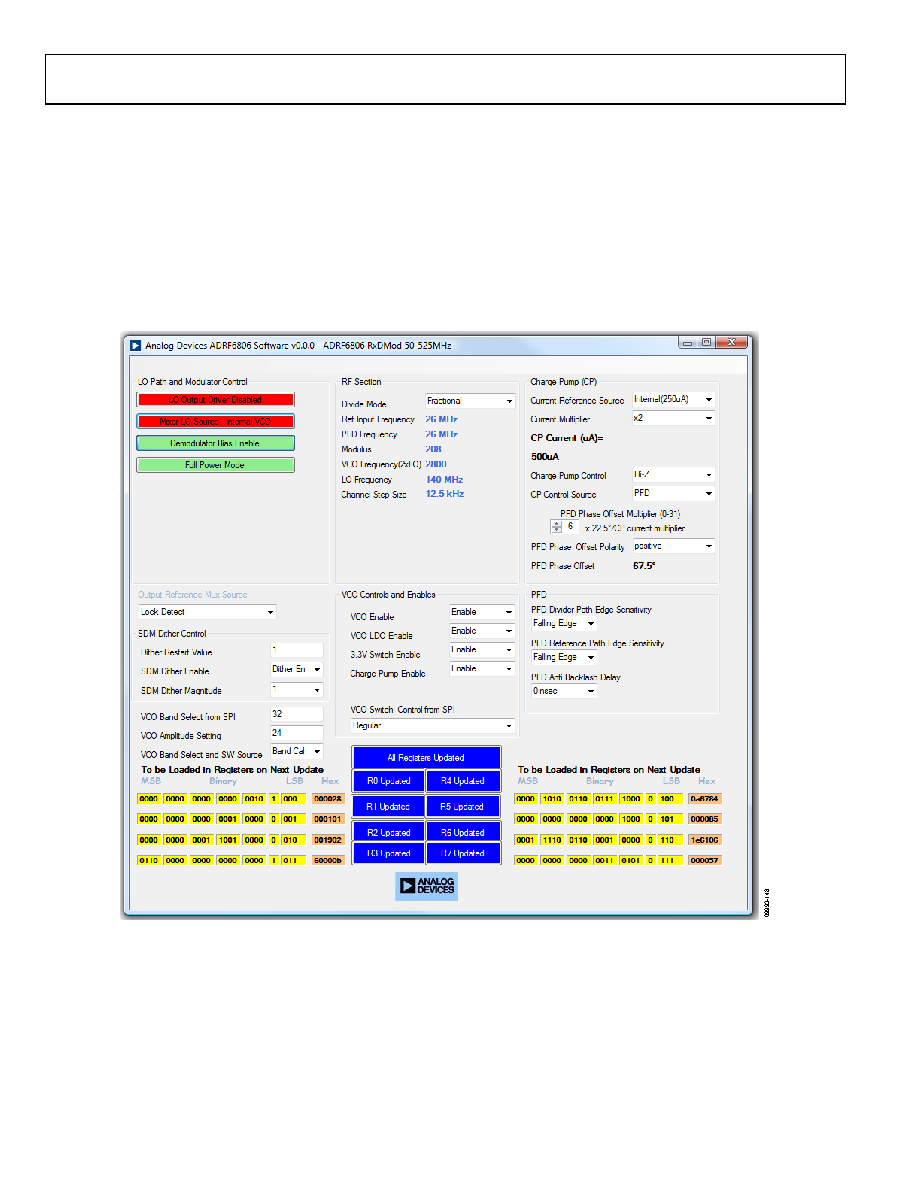The width and height of the screenshot is (918, 1188).
Task: Open the Output Reference Mux Source Lock Detect dropdown
Action: coord(207,612)
